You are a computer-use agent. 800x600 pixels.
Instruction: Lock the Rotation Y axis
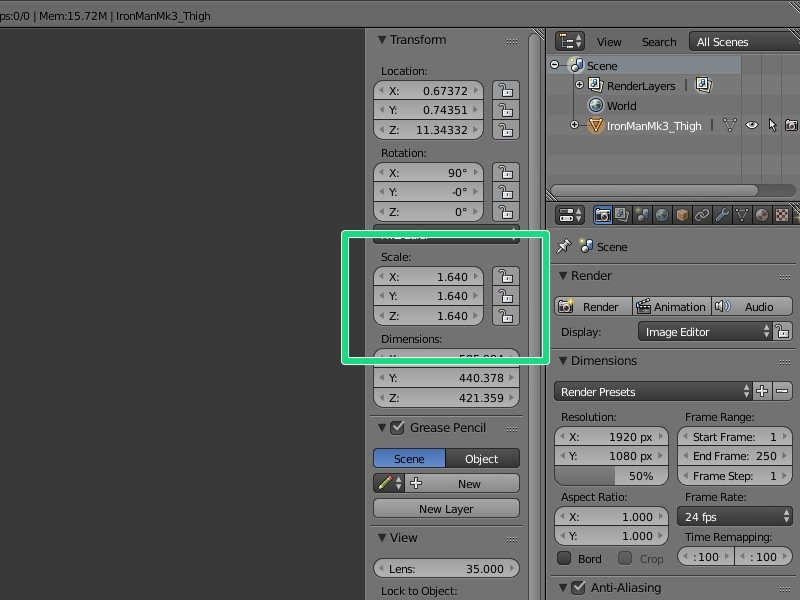pos(506,192)
